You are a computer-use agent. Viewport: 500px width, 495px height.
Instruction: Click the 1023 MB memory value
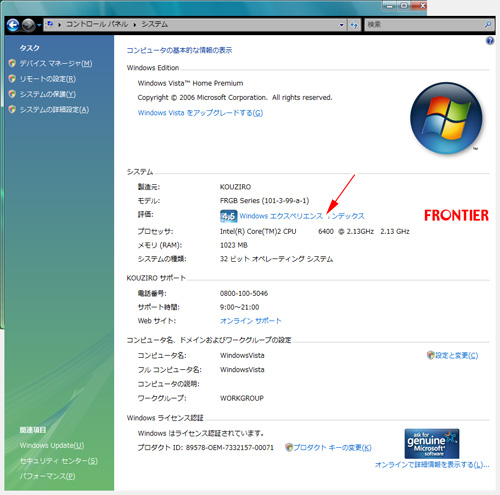click(234, 245)
